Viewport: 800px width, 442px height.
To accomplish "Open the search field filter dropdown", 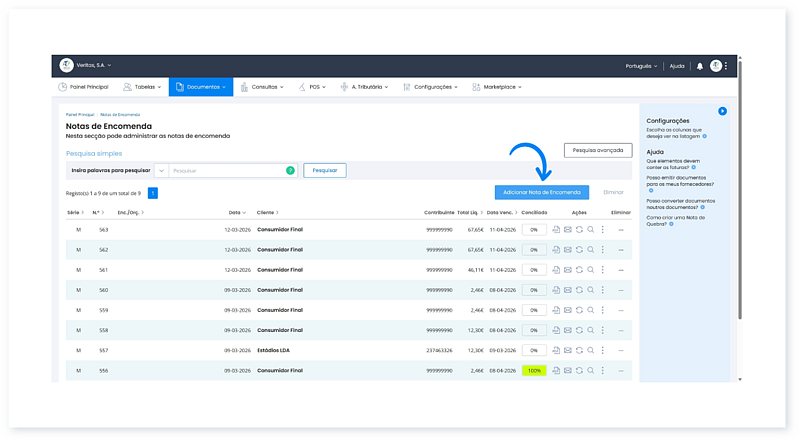I will pyautogui.click(x=161, y=170).
